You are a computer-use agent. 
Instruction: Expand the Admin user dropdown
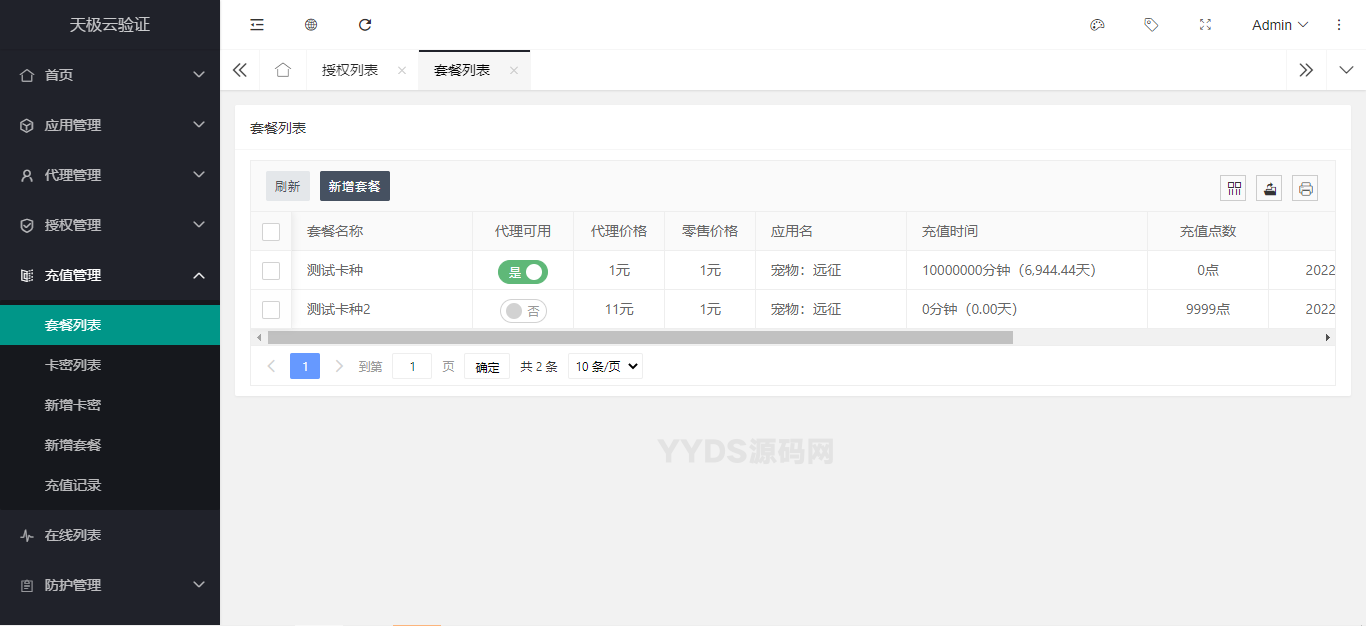1280,25
